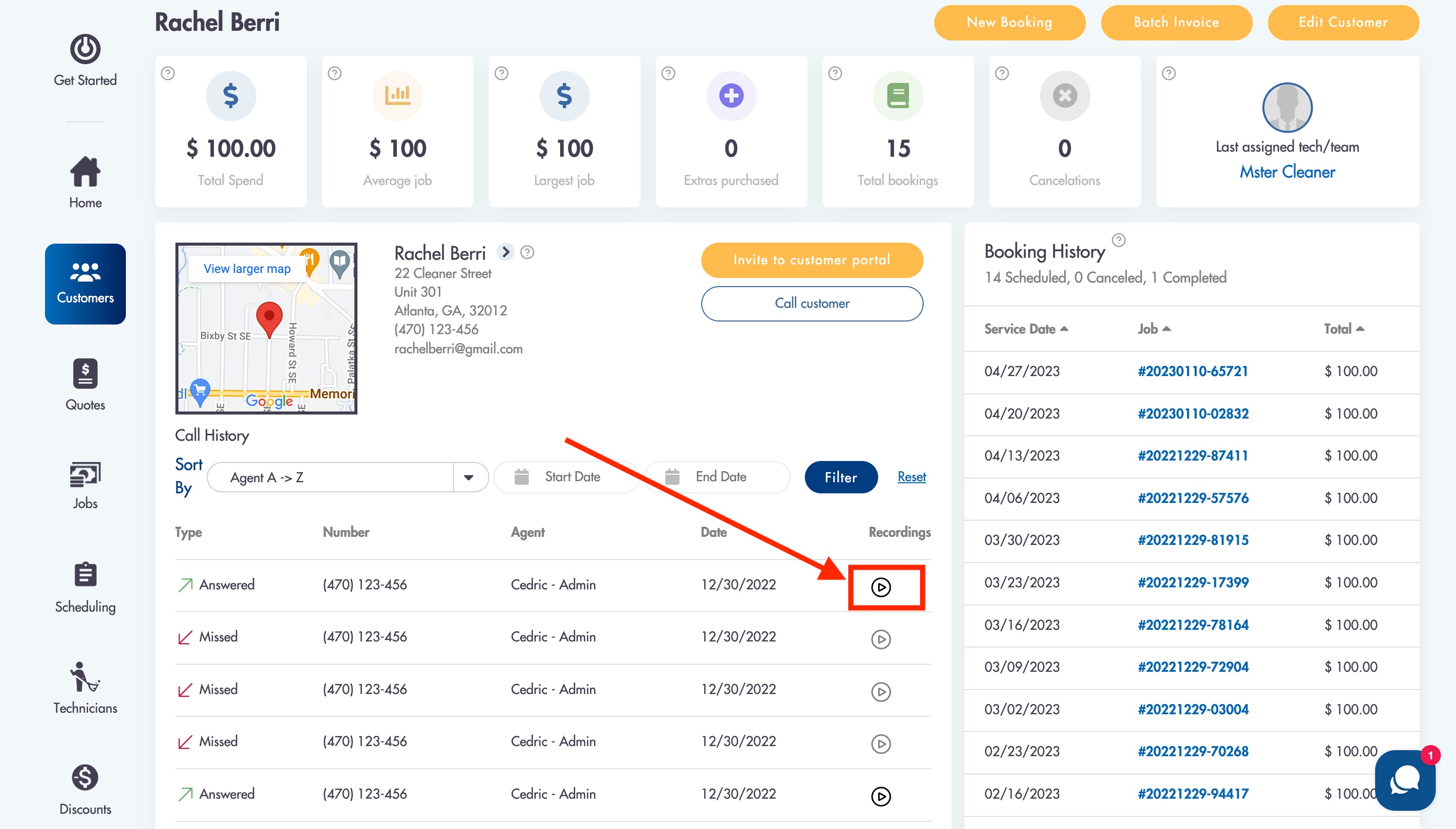Image resolution: width=1456 pixels, height=829 pixels.
Task: Go to Quotes in the sidebar
Action: (x=85, y=384)
